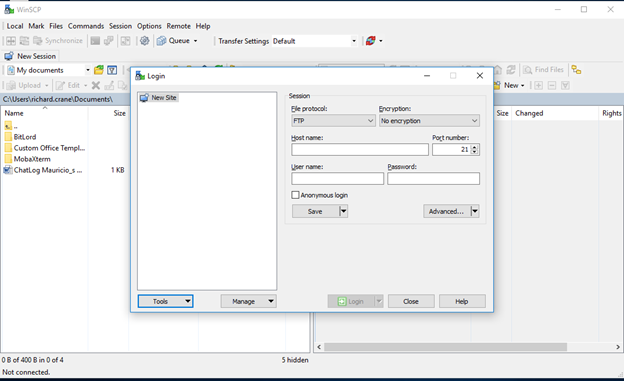The width and height of the screenshot is (624, 381).
Task: Click the rename icon in local toolbar
Action: [109, 85]
